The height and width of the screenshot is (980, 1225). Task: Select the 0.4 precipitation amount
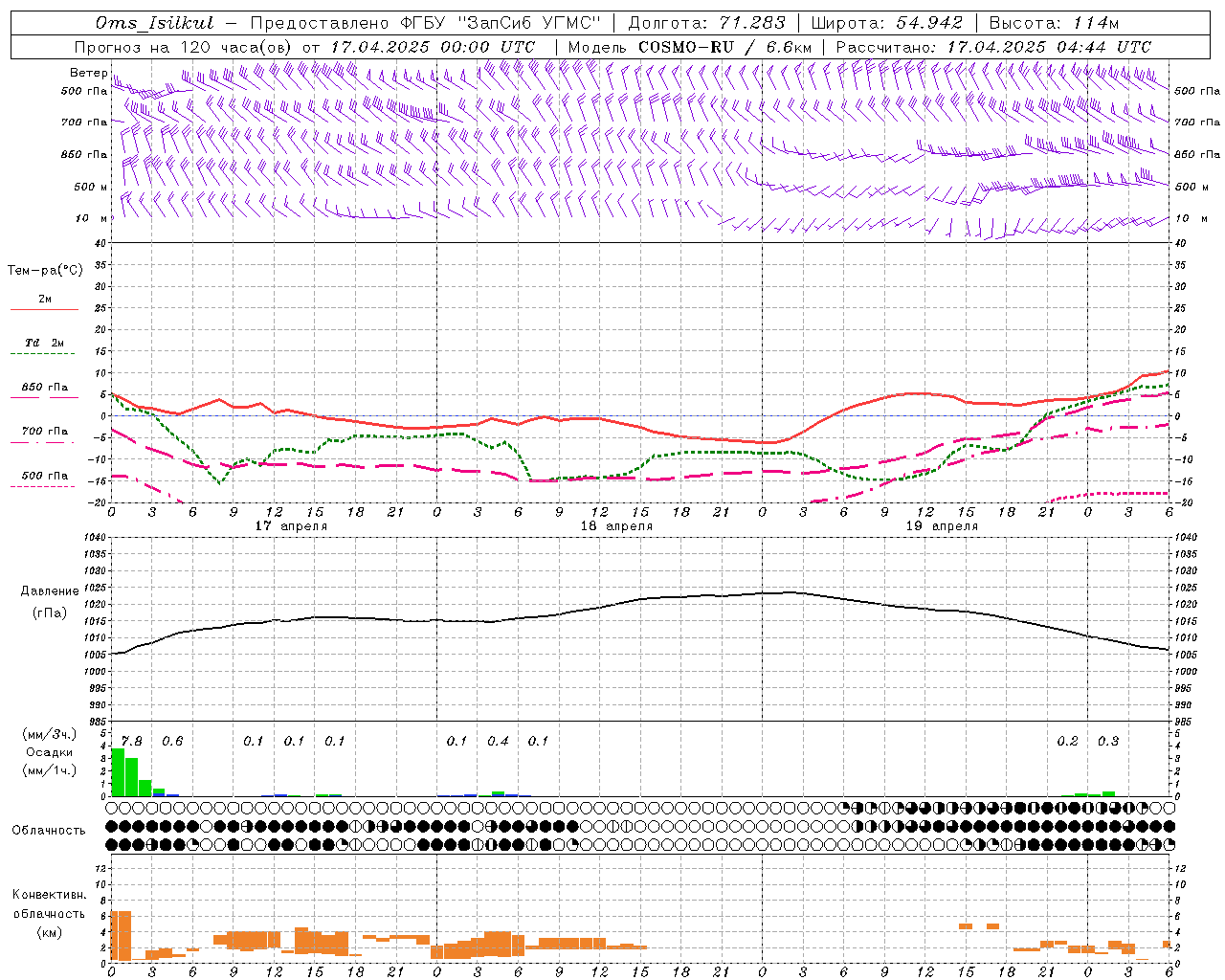point(498,741)
